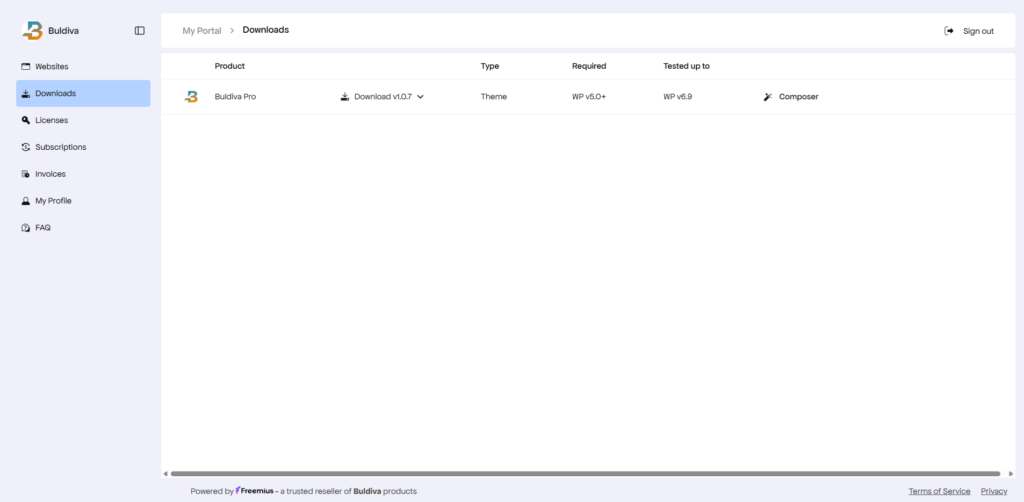Click the horizontal scrollbar right arrow
Viewport: 1024px width, 502px height.
(1010, 474)
